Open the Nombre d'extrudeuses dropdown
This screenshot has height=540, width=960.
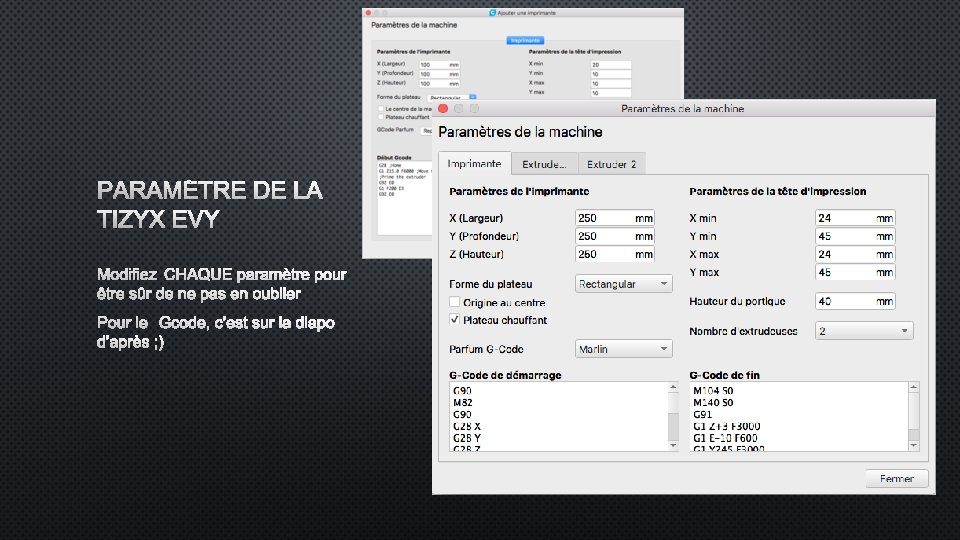click(864, 331)
